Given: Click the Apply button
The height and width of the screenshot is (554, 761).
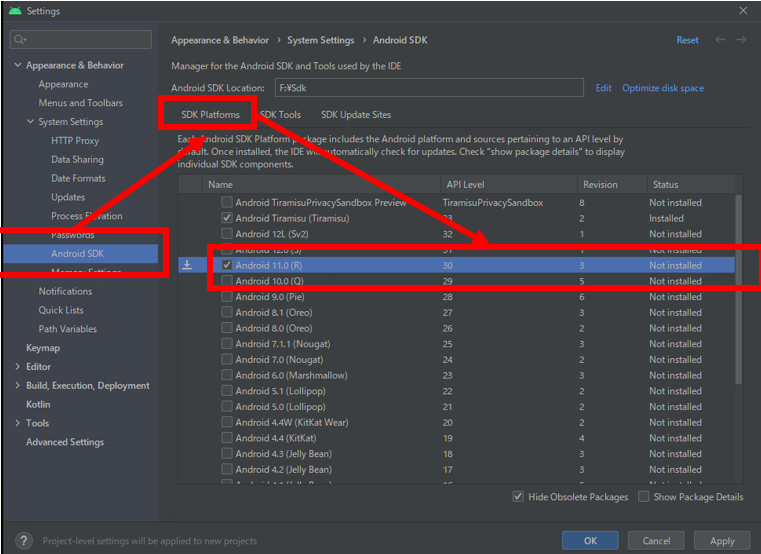Looking at the screenshot, I should 722,540.
